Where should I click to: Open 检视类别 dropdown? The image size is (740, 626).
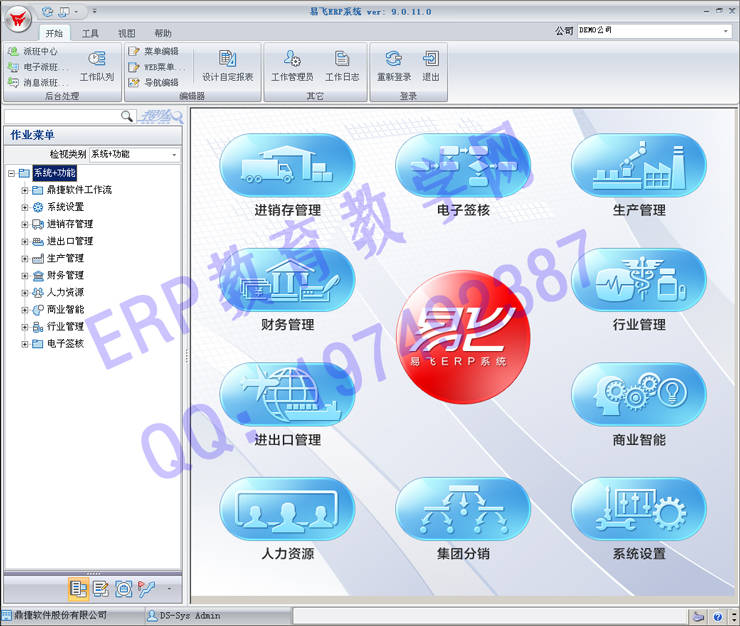point(135,154)
